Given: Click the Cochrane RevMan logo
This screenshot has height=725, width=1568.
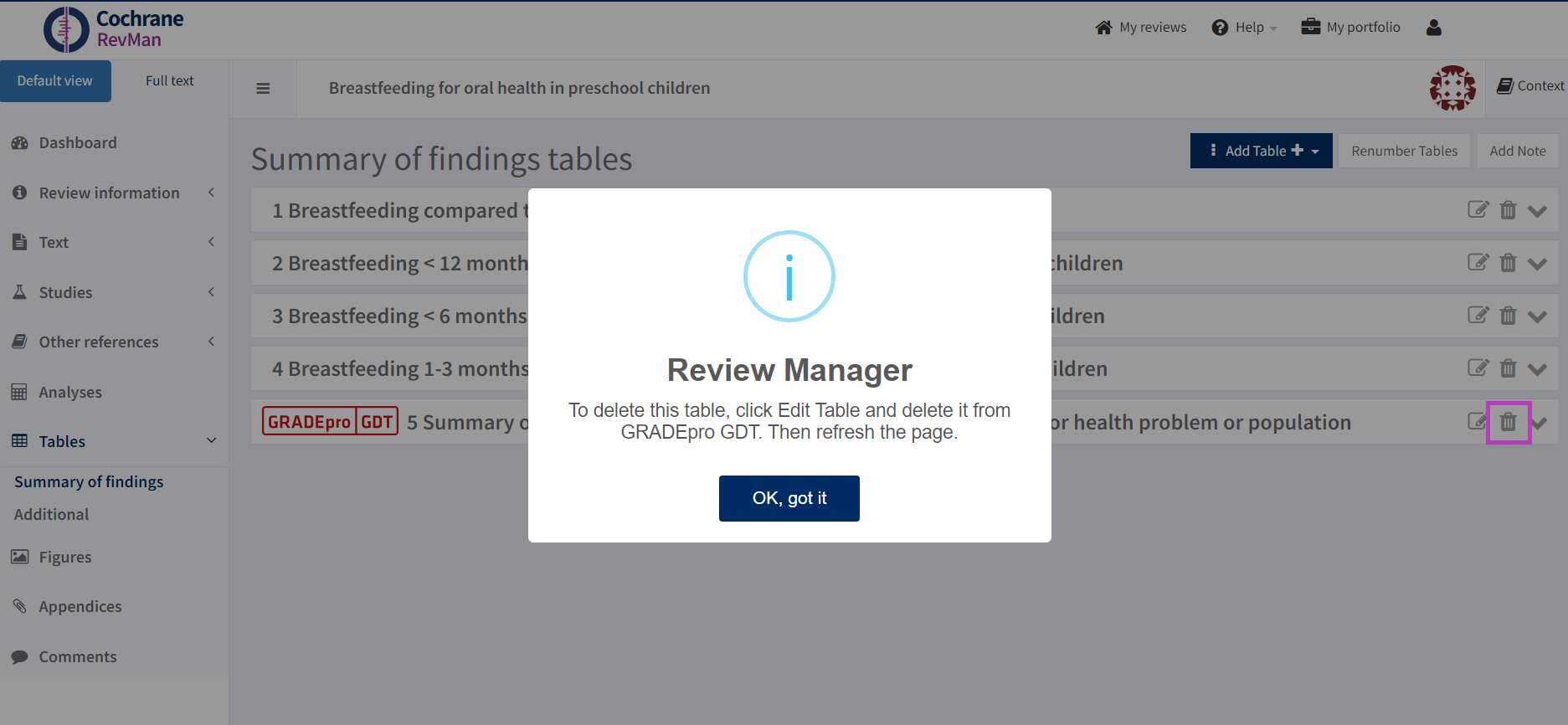Looking at the screenshot, I should coord(114,29).
